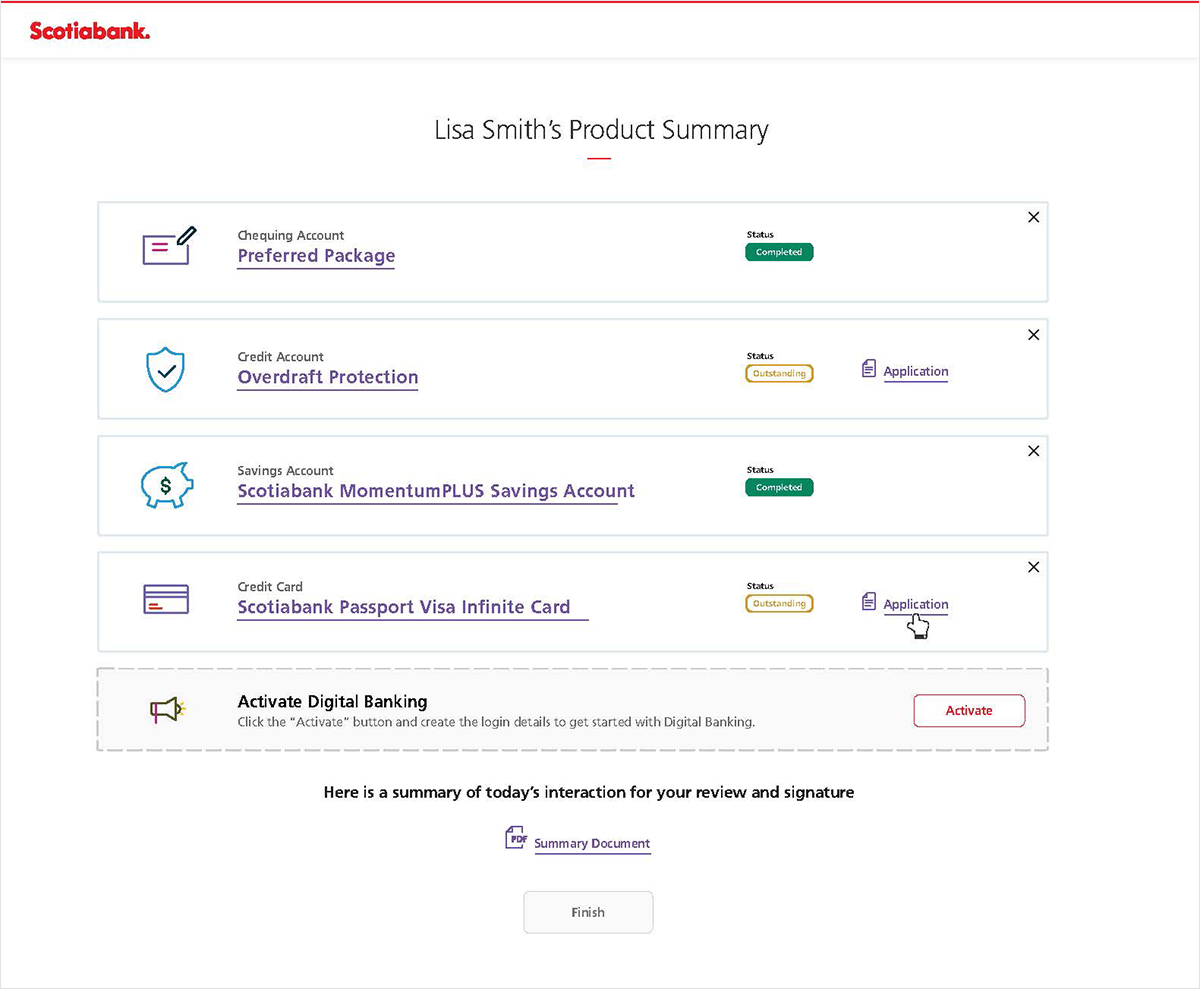
Task: Click the Digital Banking activation instructions text
Action: [x=496, y=721]
